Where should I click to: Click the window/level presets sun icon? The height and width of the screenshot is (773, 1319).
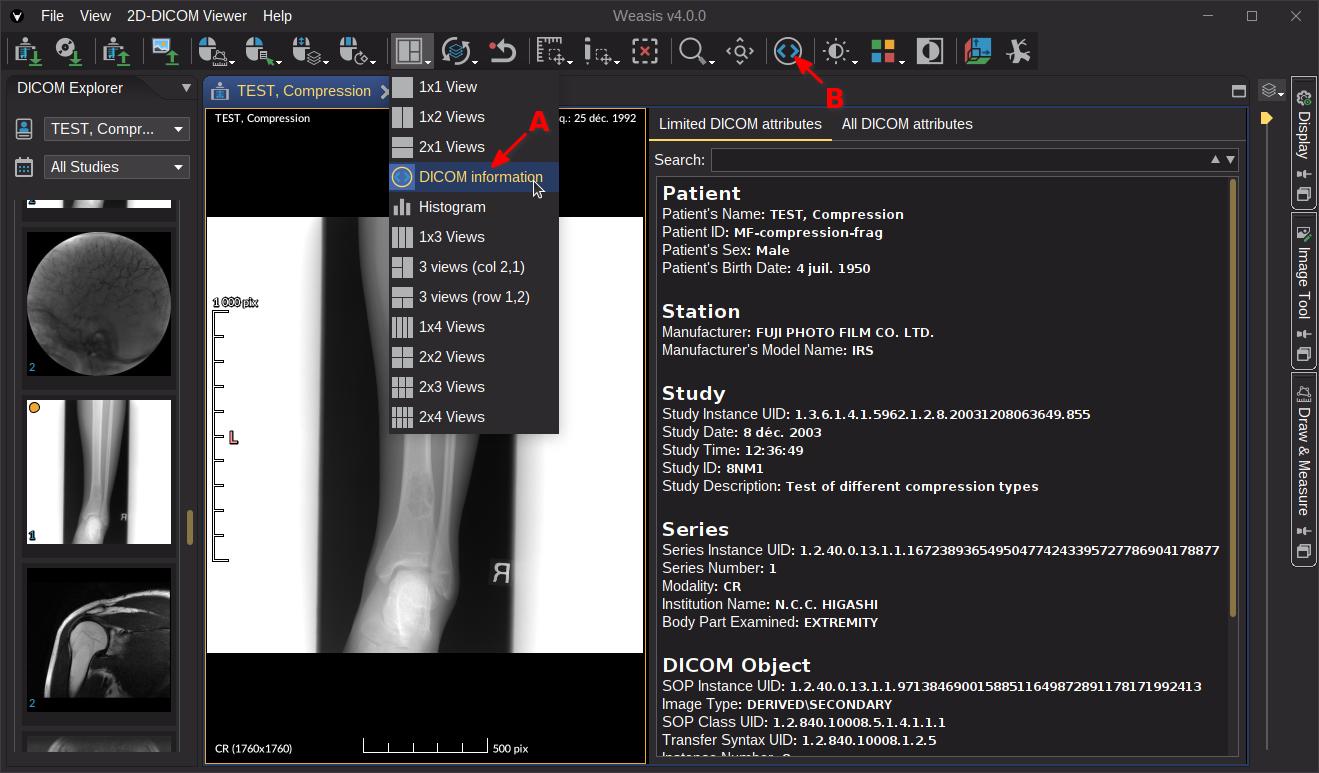point(836,51)
